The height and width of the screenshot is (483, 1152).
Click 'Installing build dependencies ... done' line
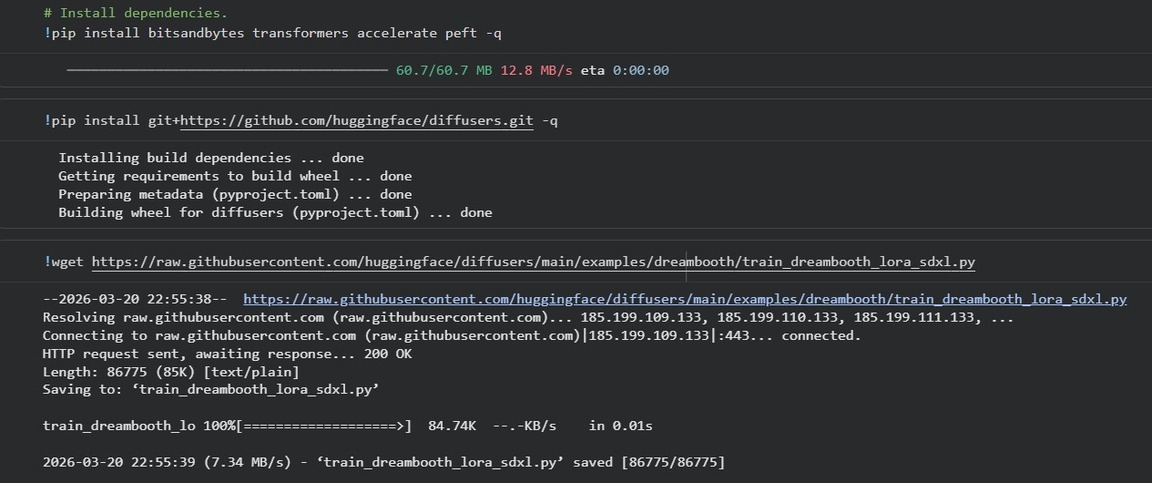pos(211,158)
